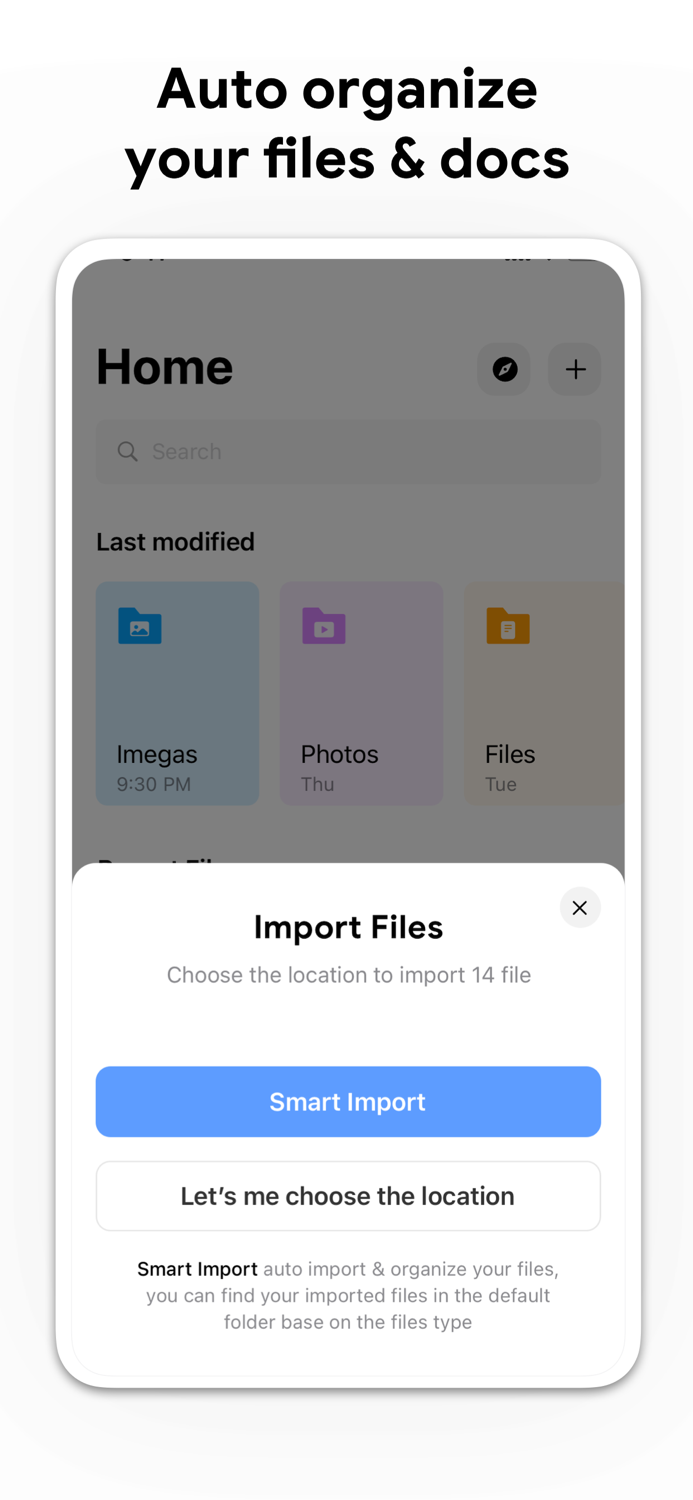This screenshot has height=1500, width=693.
Task: Open the Photos folder
Action: [361, 693]
